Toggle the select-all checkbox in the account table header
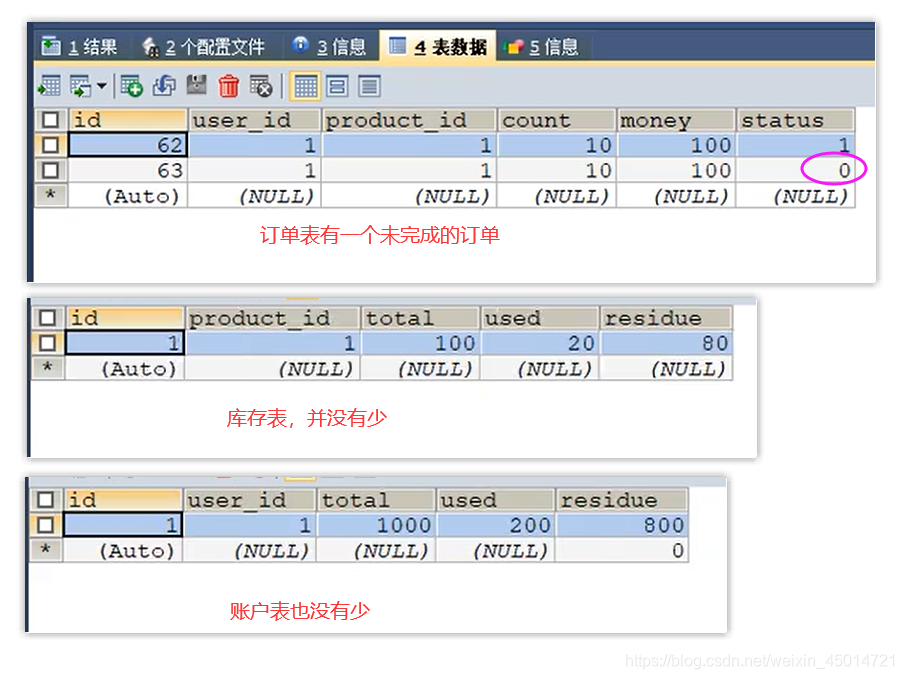This screenshot has width=904, height=679. click(46, 500)
